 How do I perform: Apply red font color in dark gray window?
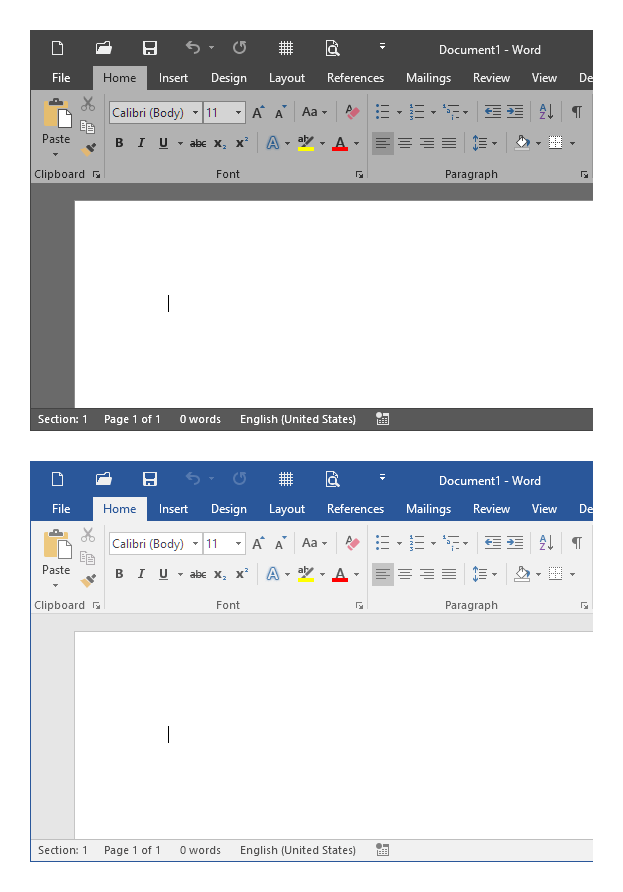[340, 143]
